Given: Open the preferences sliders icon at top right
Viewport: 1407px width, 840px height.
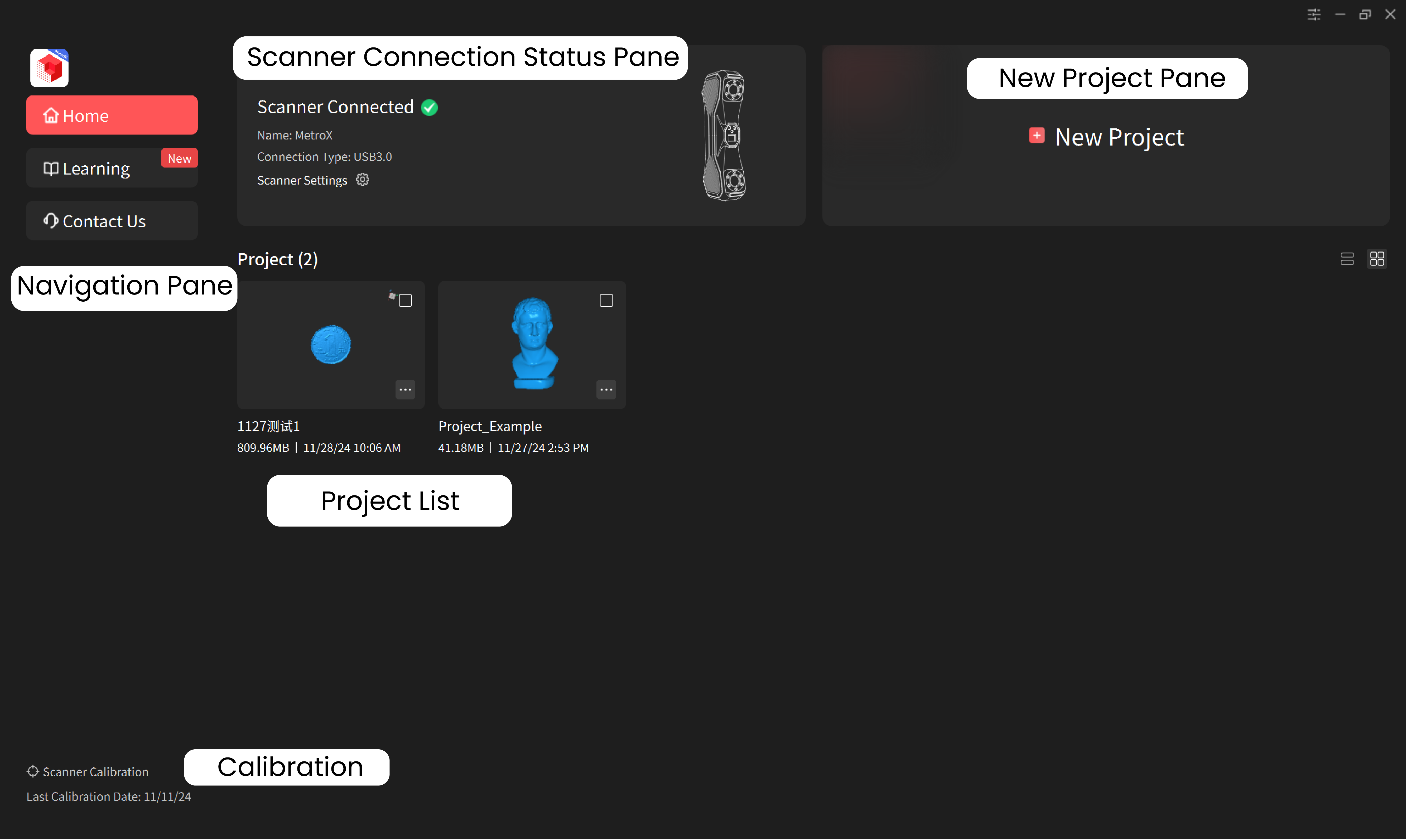Looking at the screenshot, I should pos(1314,15).
